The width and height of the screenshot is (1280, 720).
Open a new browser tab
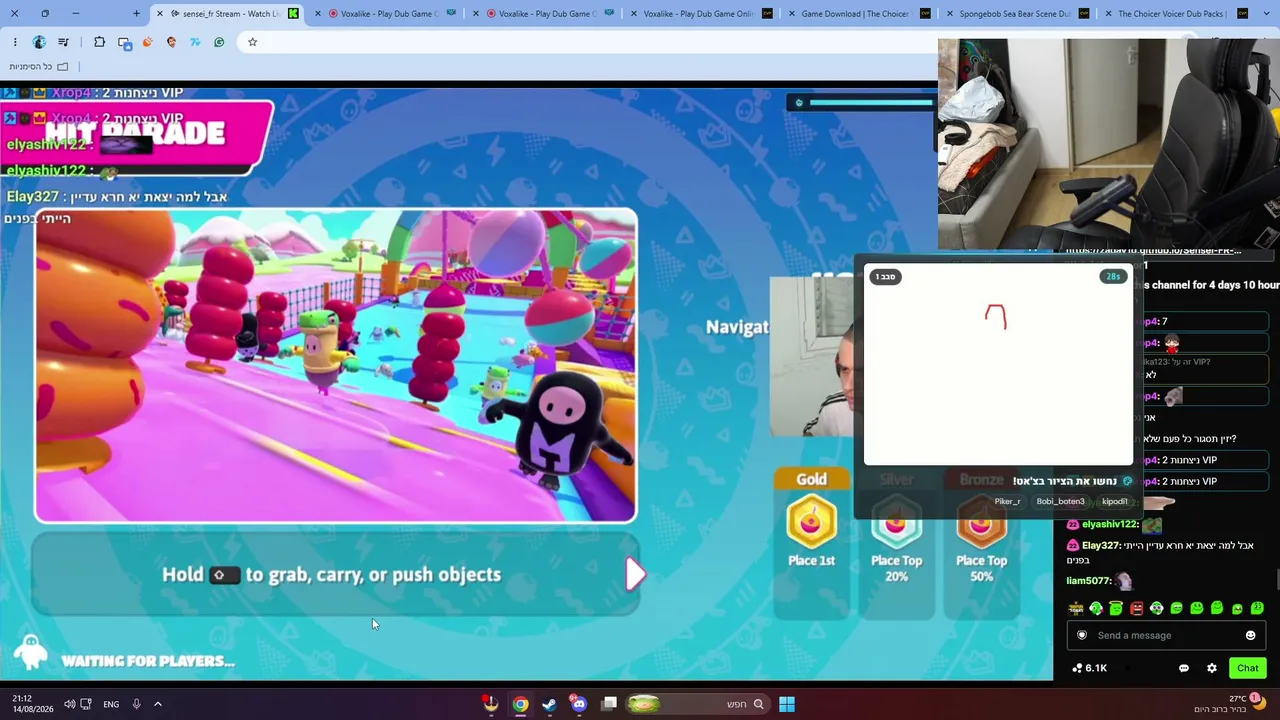(136, 14)
